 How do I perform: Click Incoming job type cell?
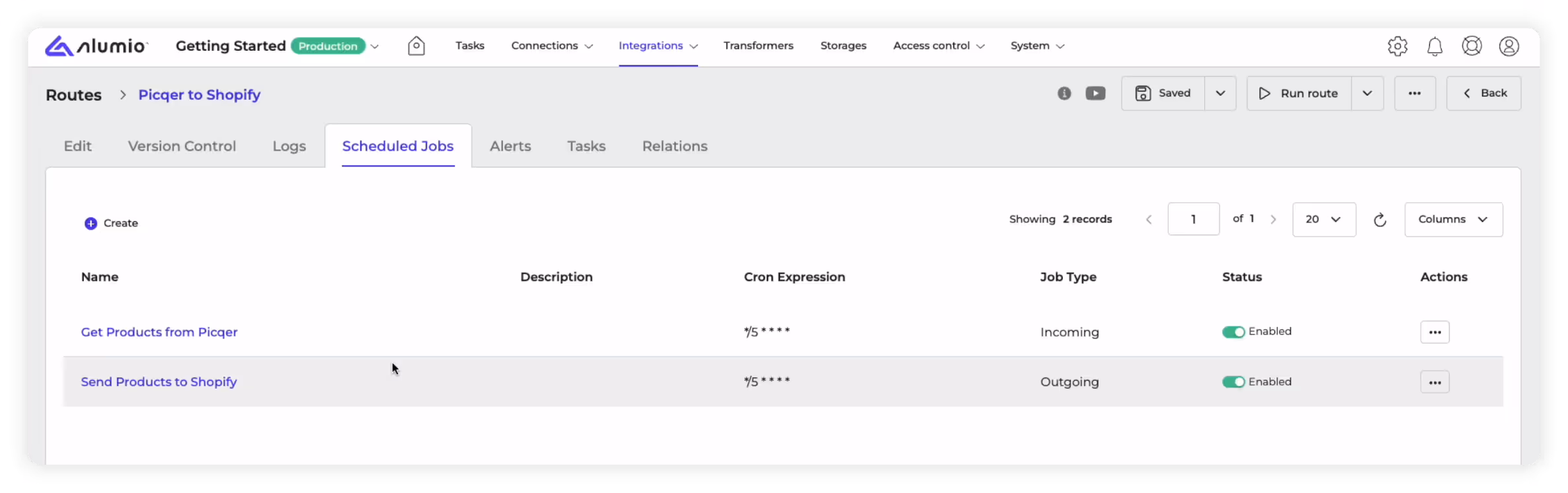1070,332
